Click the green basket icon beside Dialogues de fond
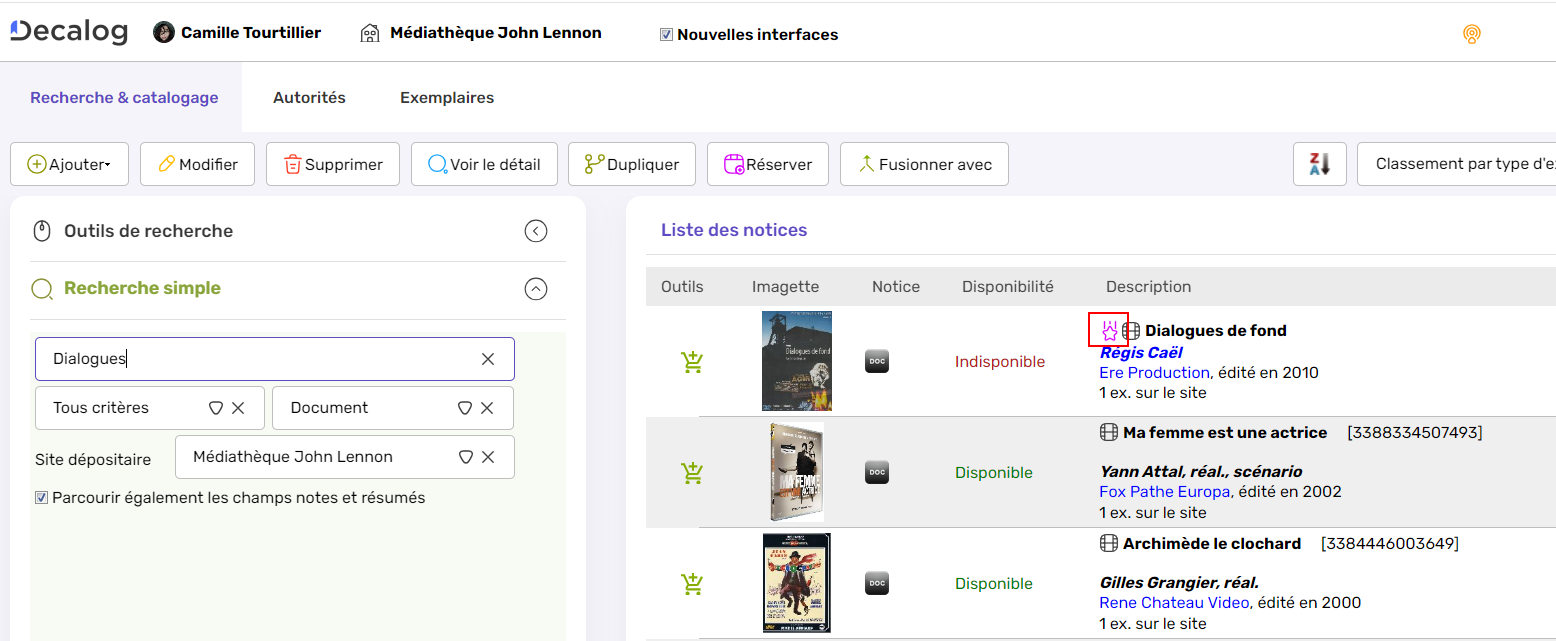 692,361
